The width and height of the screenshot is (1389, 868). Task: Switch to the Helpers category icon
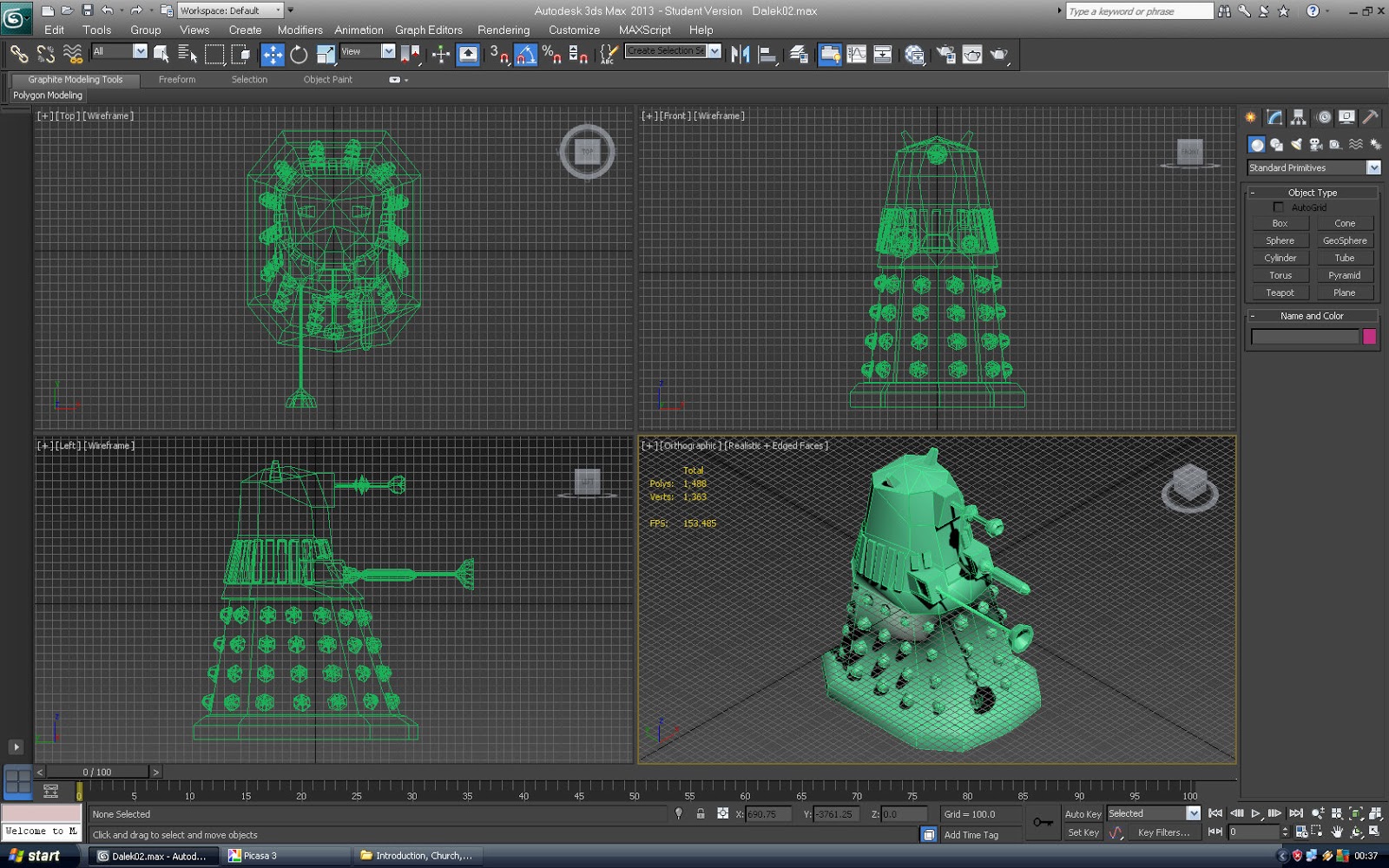[1336, 144]
